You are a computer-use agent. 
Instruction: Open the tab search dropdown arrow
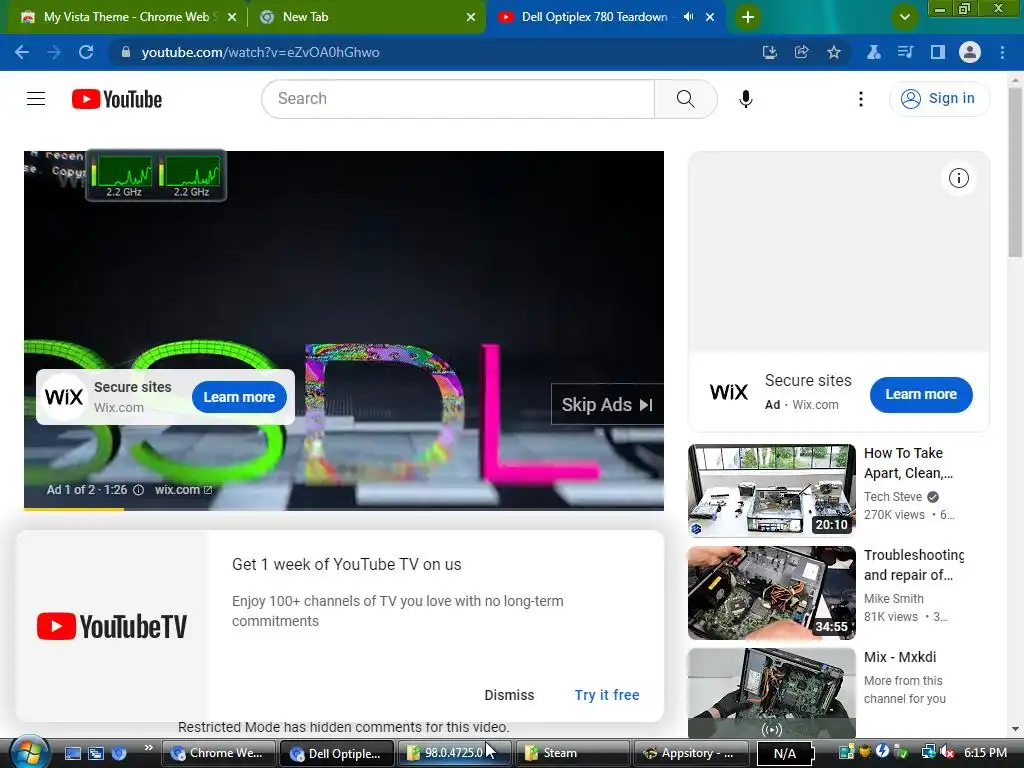coord(904,17)
